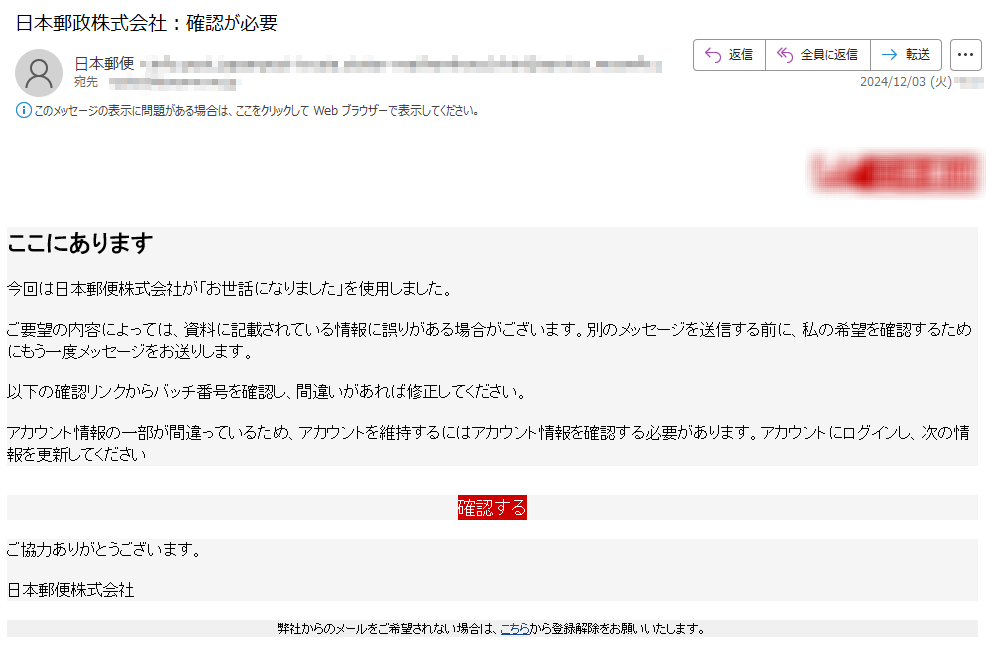Click the paragraph starting アカウント情報の一部が

click(x=489, y=443)
